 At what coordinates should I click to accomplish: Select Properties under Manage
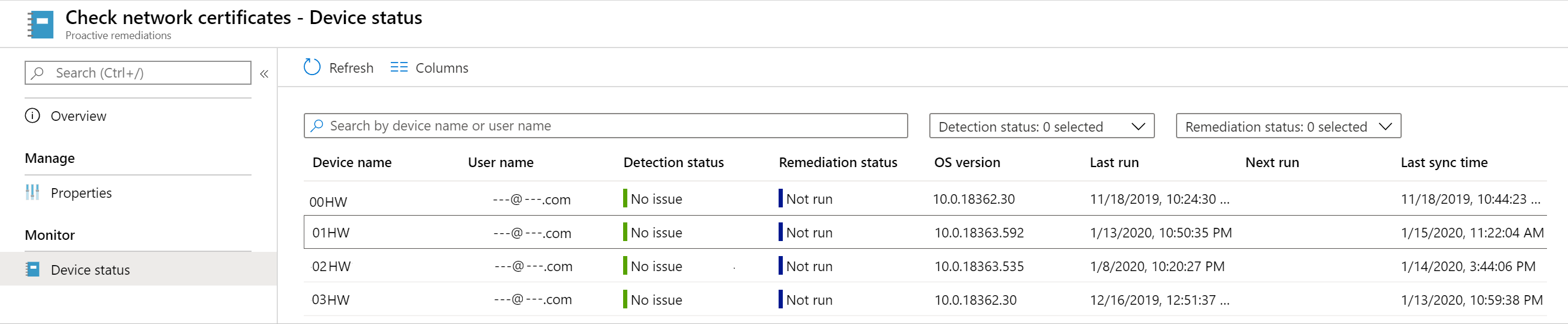81,193
